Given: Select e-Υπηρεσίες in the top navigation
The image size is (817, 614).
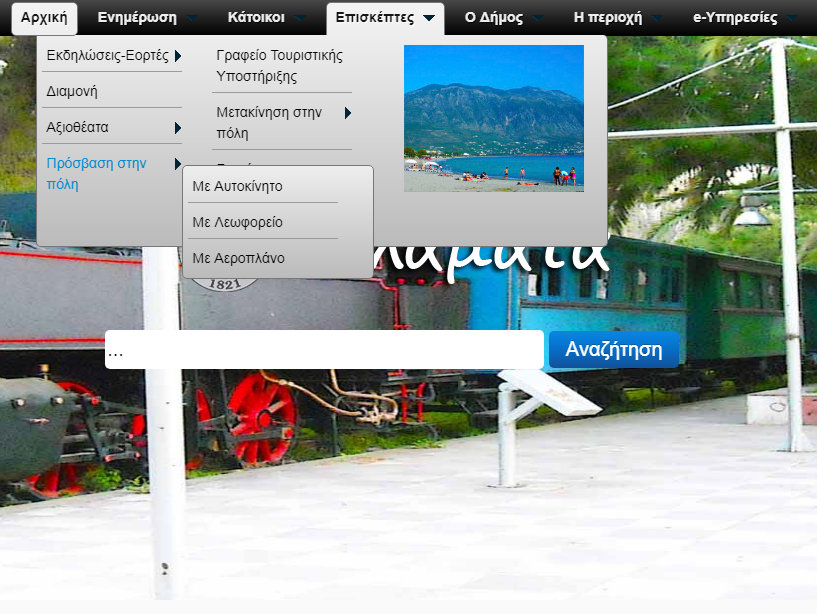Looking at the screenshot, I should coord(734,18).
